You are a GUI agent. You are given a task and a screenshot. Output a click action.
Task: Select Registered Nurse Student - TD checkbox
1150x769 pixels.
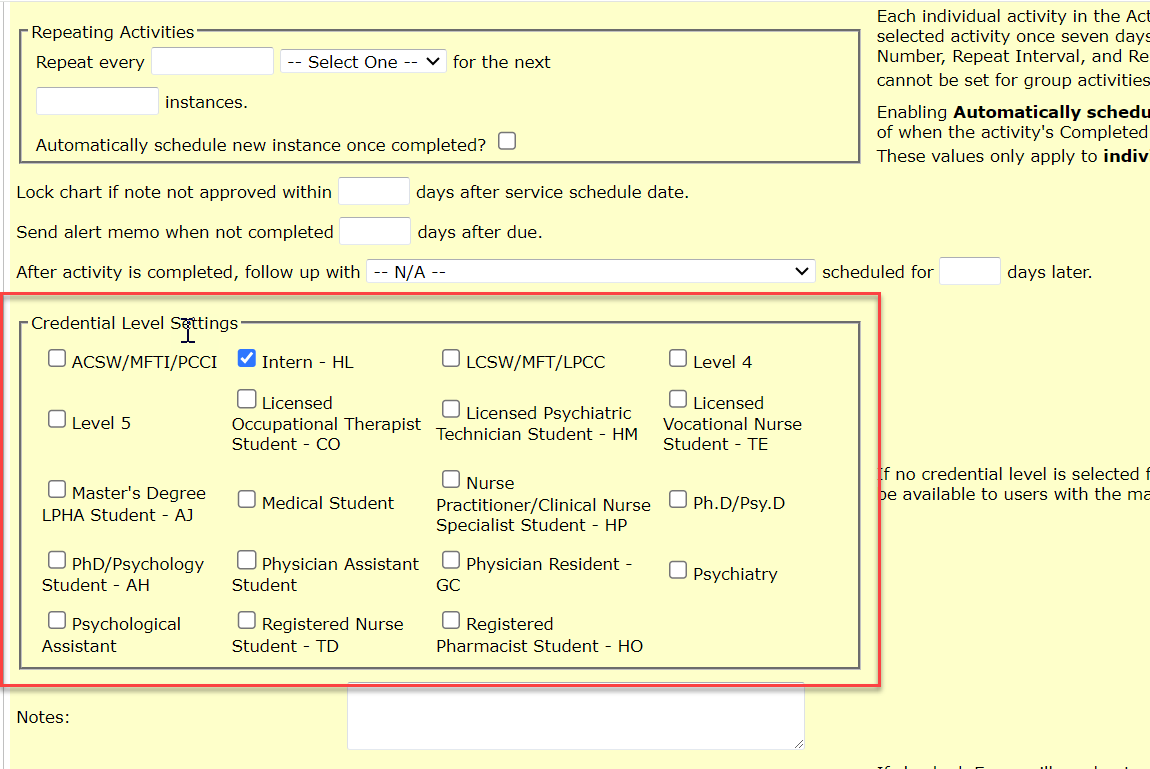tap(246, 621)
